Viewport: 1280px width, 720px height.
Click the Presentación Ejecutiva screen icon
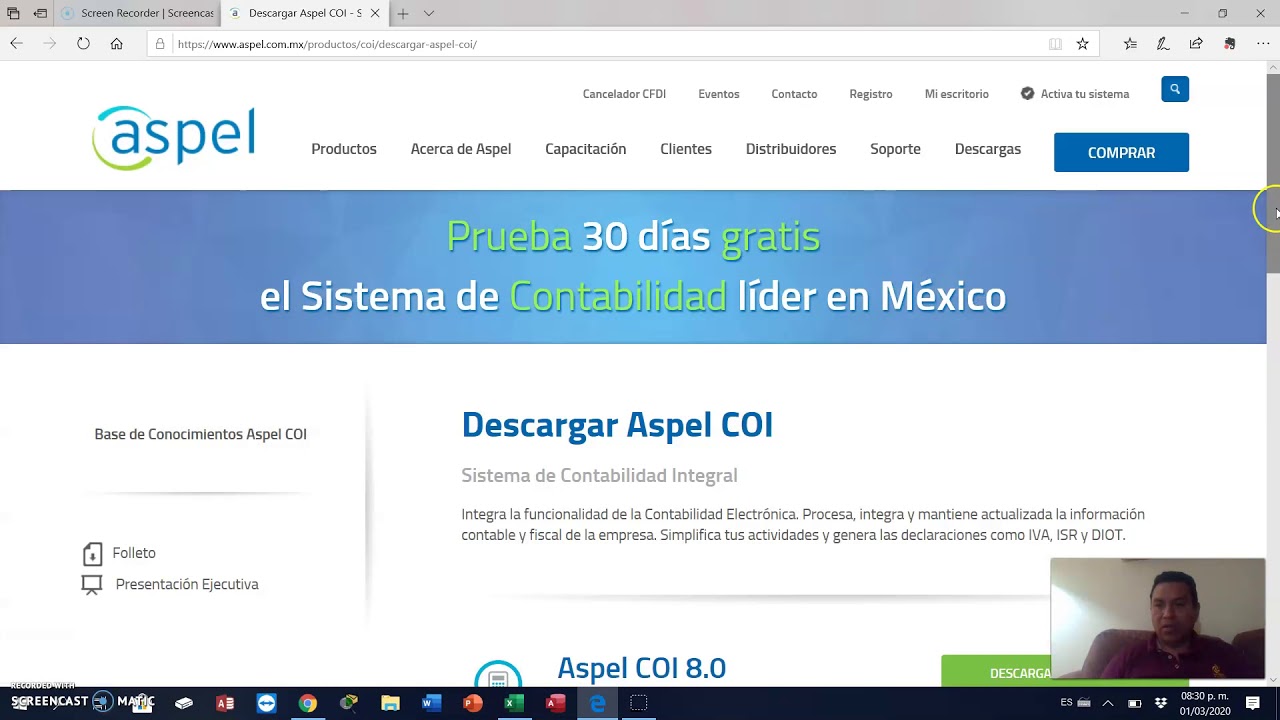click(x=92, y=585)
